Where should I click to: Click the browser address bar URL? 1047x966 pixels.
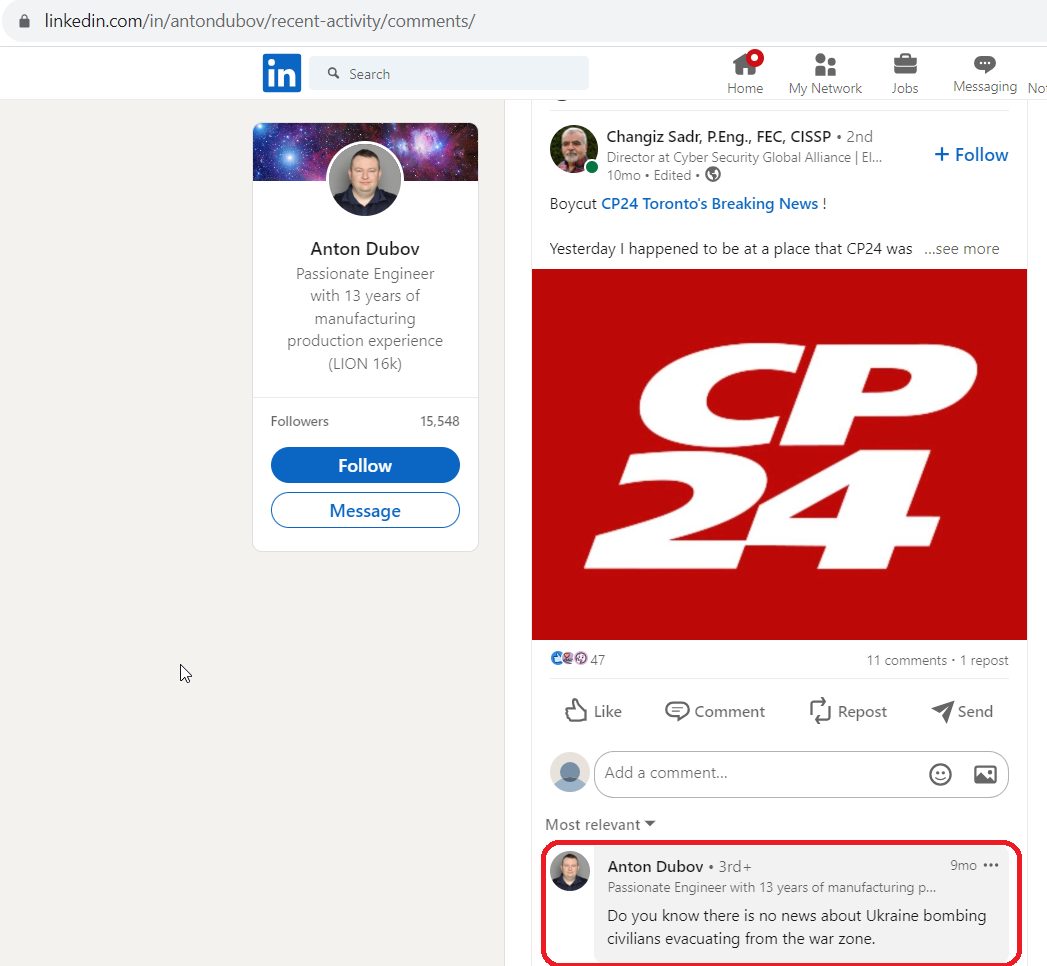coord(260,21)
